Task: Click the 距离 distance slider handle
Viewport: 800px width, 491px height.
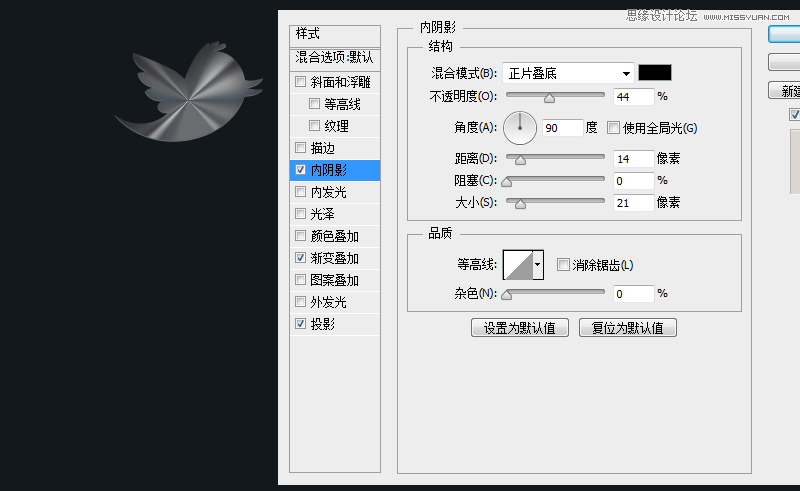Action: (520, 160)
